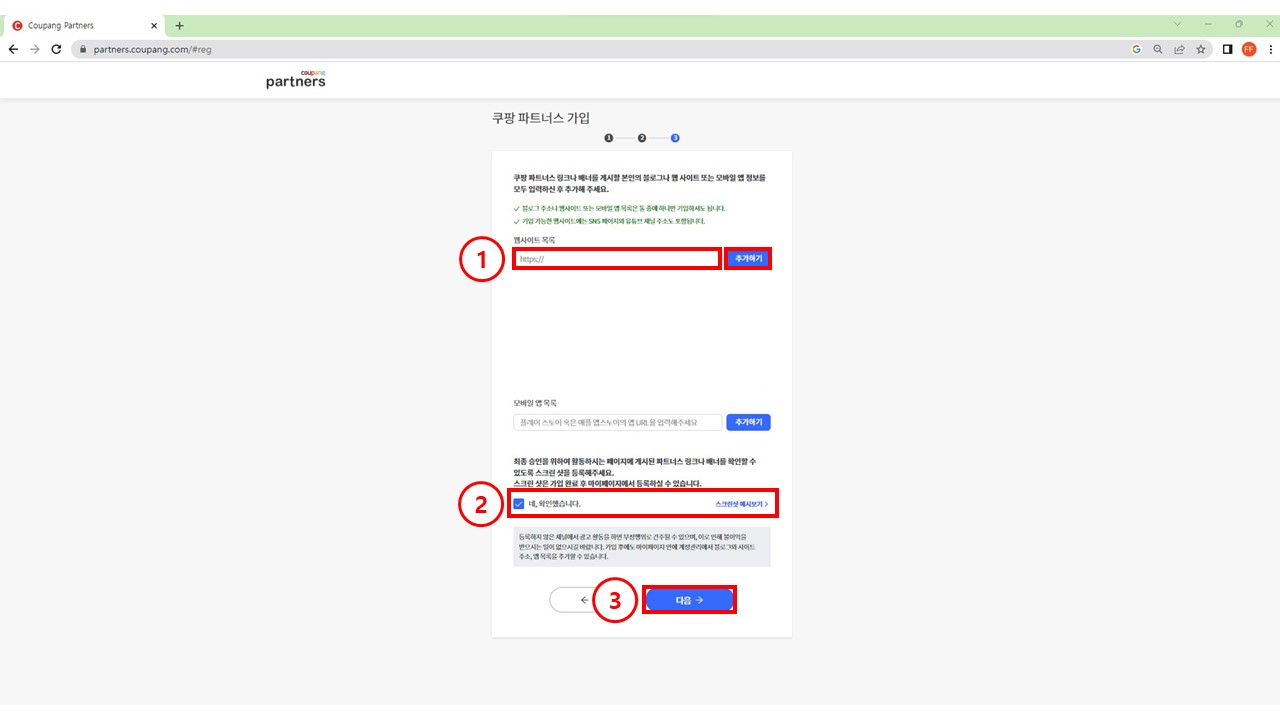Click the 웹사이트 목록 label
This screenshot has height=720, width=1280.
pos(534,240)
